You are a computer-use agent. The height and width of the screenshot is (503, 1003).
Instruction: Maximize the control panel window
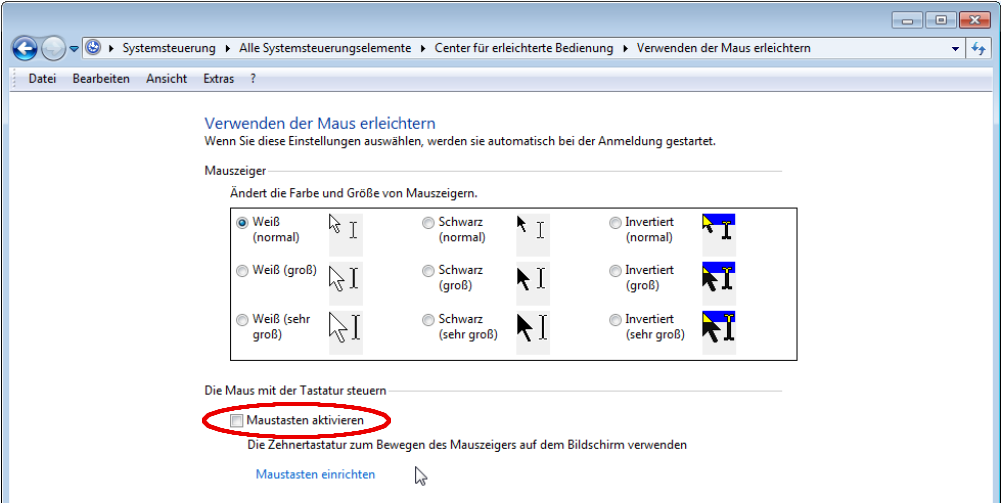pos(941,20)
